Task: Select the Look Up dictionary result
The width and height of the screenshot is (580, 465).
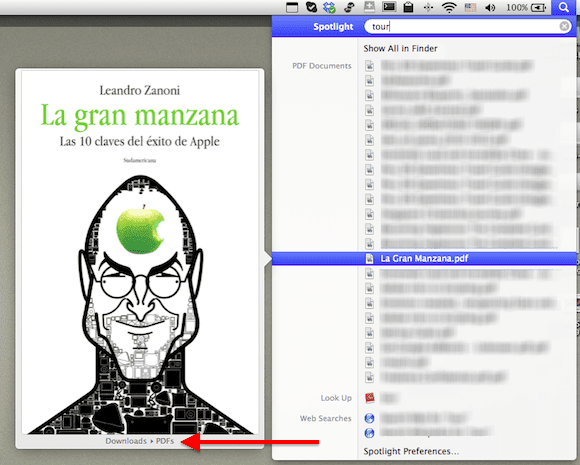Action: (381, 398)
